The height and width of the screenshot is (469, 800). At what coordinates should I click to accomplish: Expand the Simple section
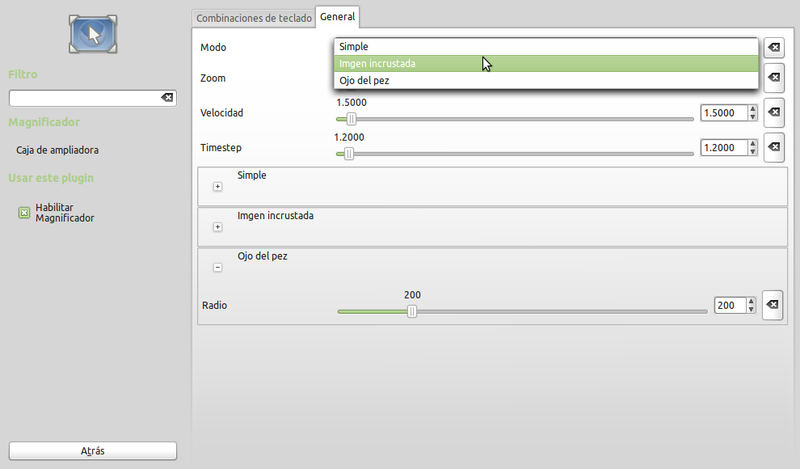point(218,186)
